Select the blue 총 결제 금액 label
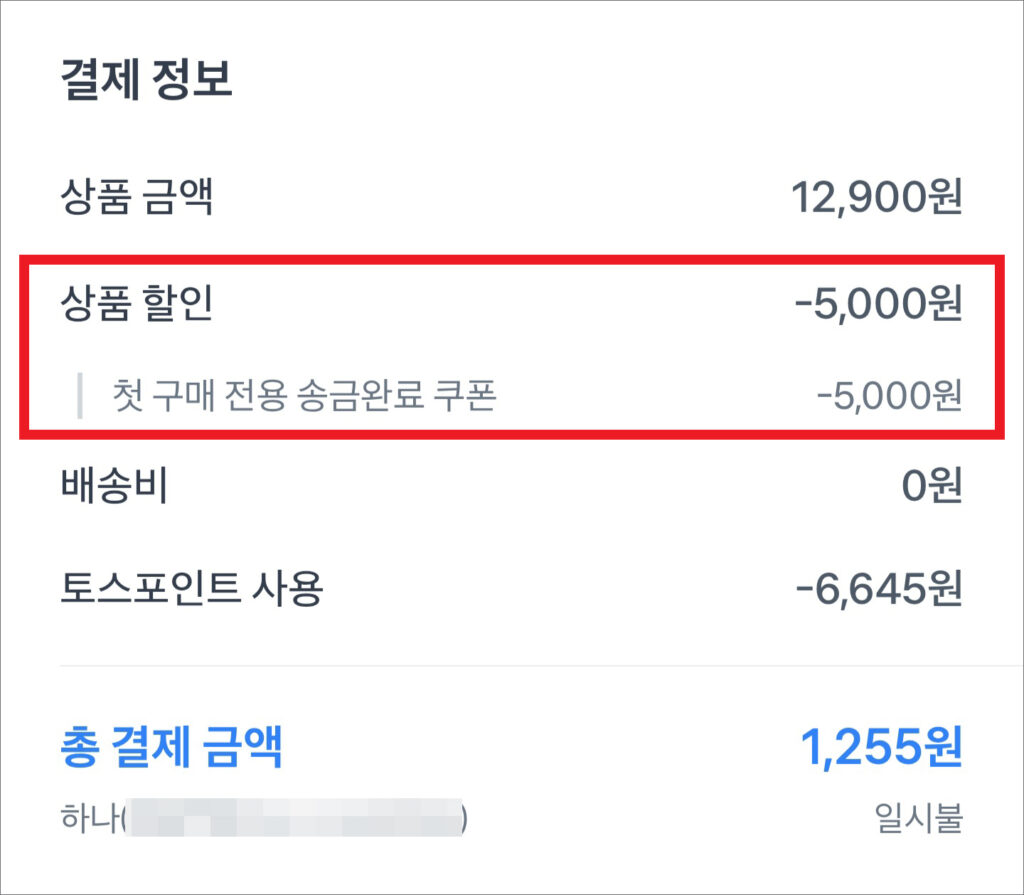This screenshot has height=895, width=1024. [x=171, y=747]
